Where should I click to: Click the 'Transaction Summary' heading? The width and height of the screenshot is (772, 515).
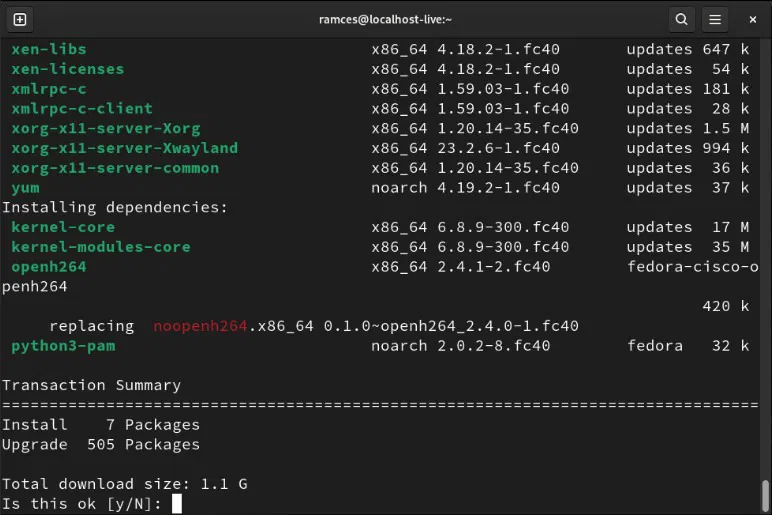pyautogui.click(x=92, y=385)
